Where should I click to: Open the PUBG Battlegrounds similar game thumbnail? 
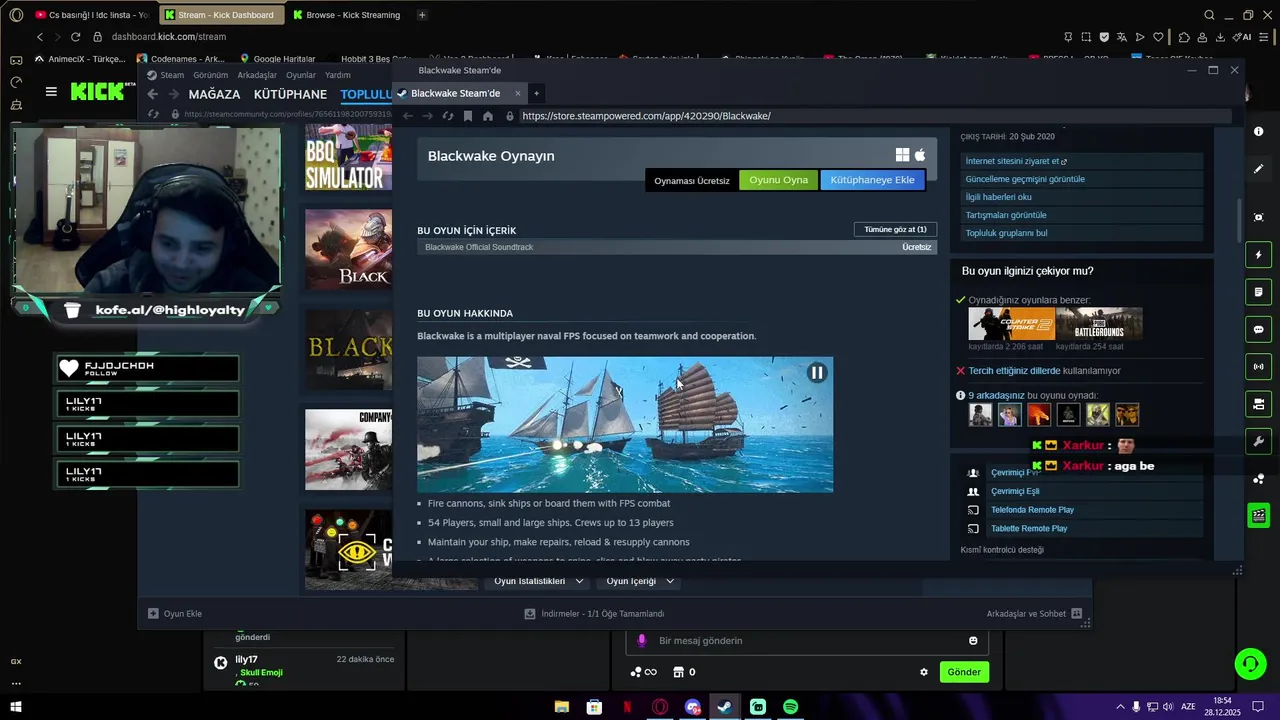point(1099,324)
